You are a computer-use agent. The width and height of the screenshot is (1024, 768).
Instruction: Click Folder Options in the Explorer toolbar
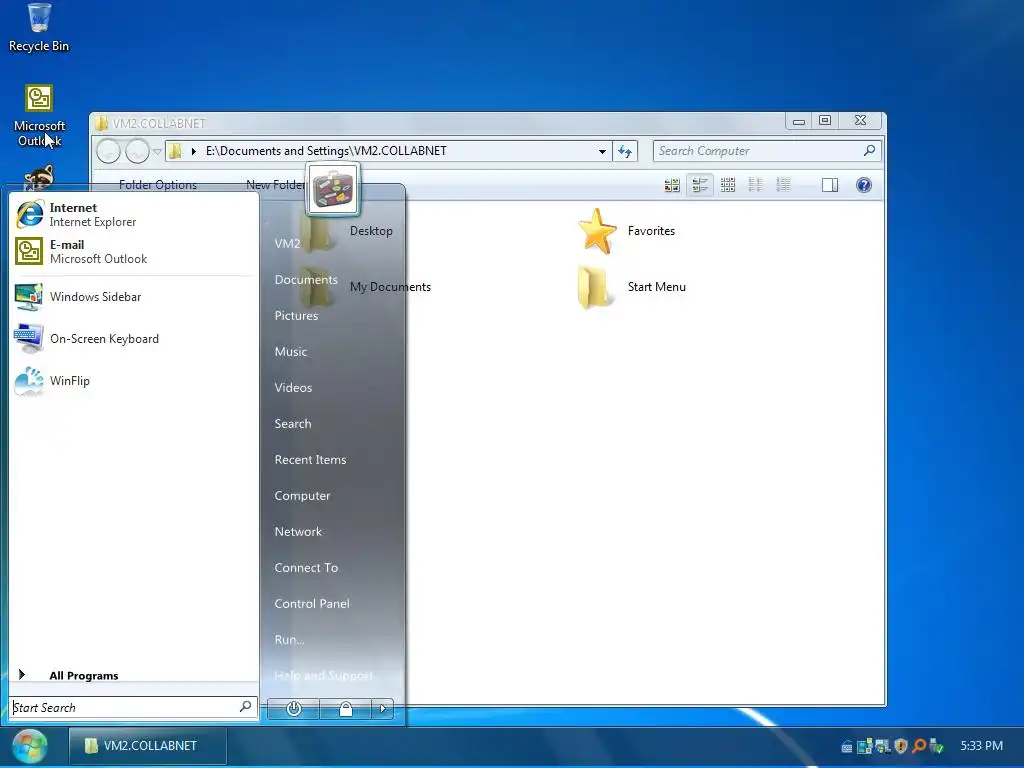point(157,185)
